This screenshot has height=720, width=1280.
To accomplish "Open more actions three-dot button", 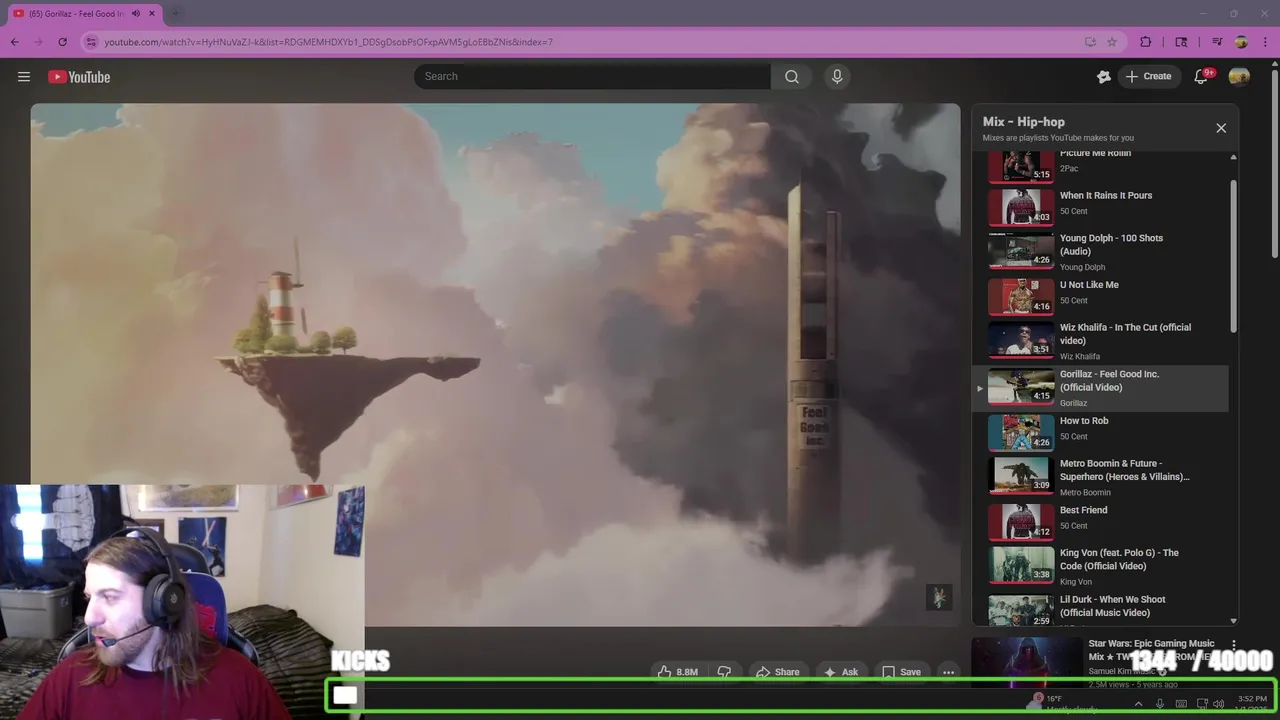I will (x=949, y=672).
